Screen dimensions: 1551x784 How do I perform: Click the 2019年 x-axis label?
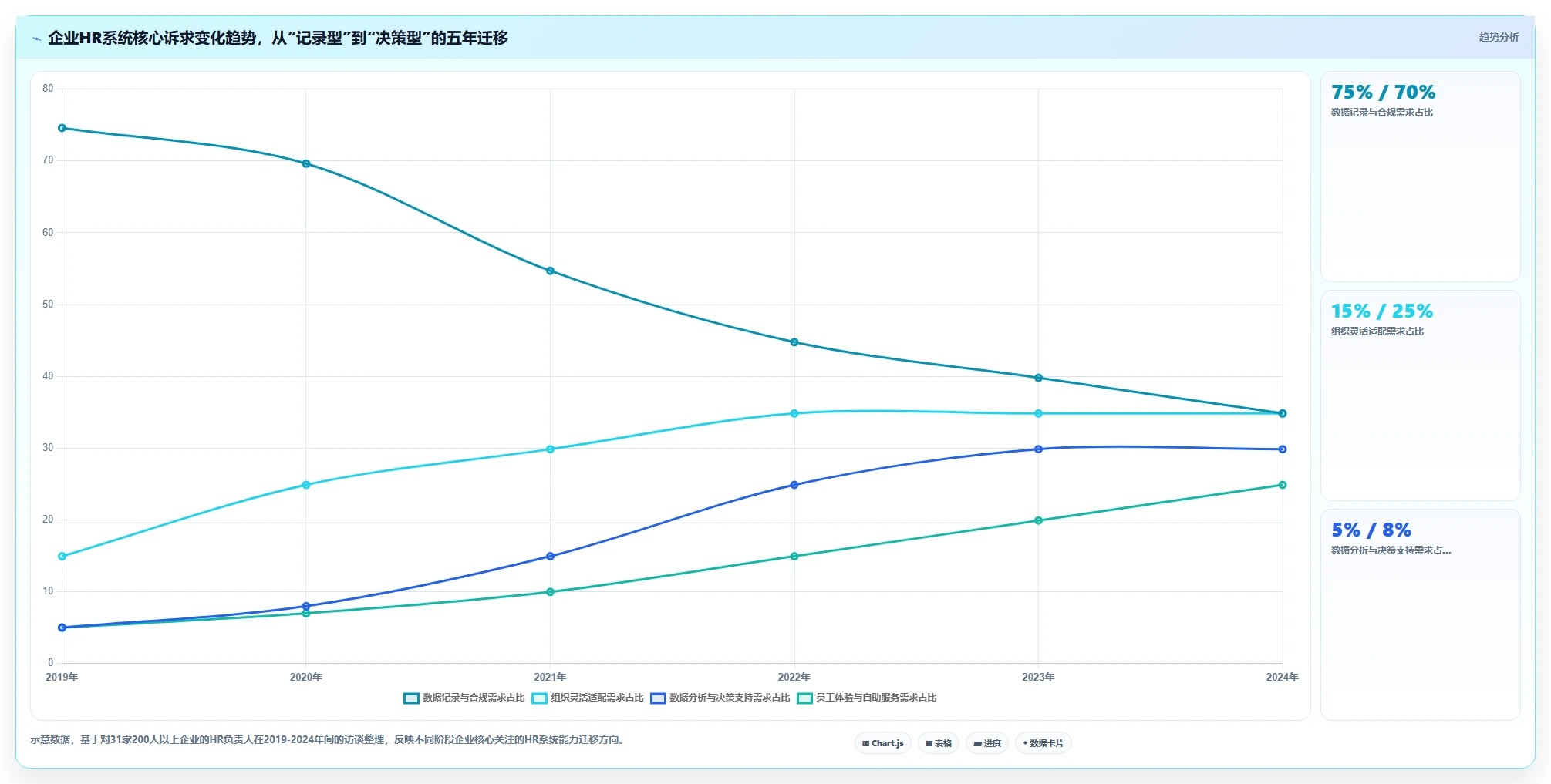click(x=62, y=678)
